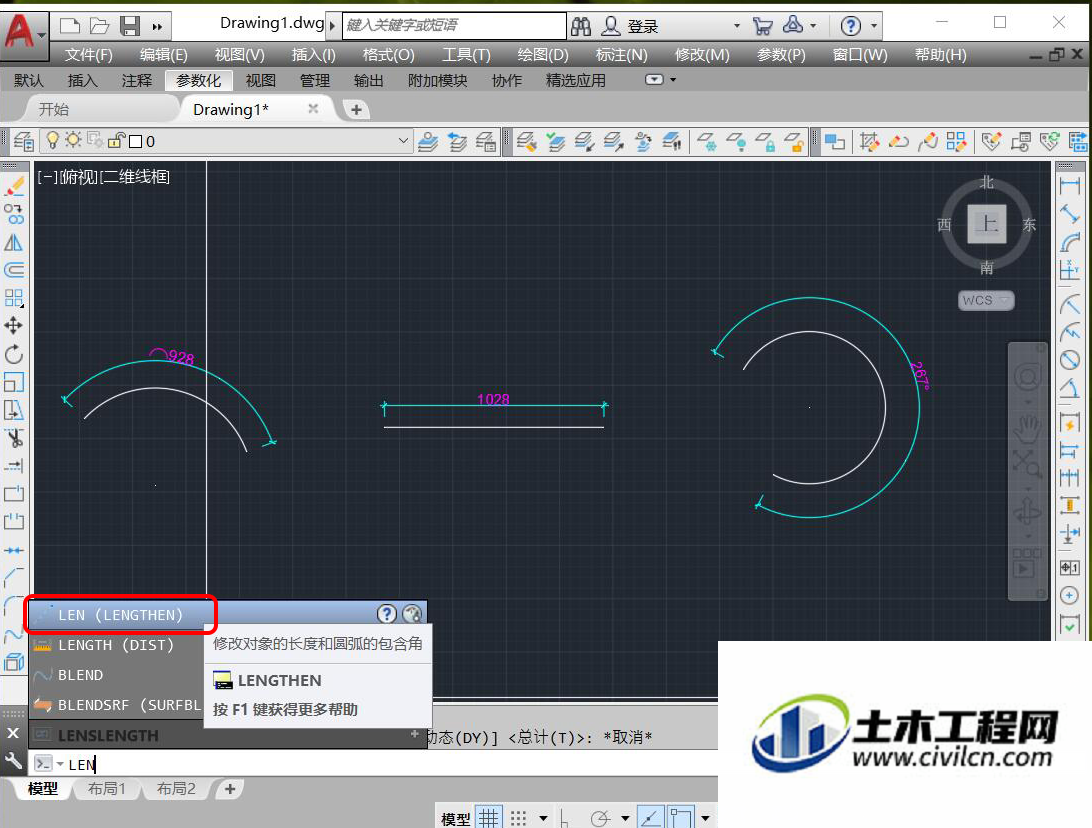1092x828 pixels.
Task: Expand the layer list dropdown arrow
Action: [403, 141]
